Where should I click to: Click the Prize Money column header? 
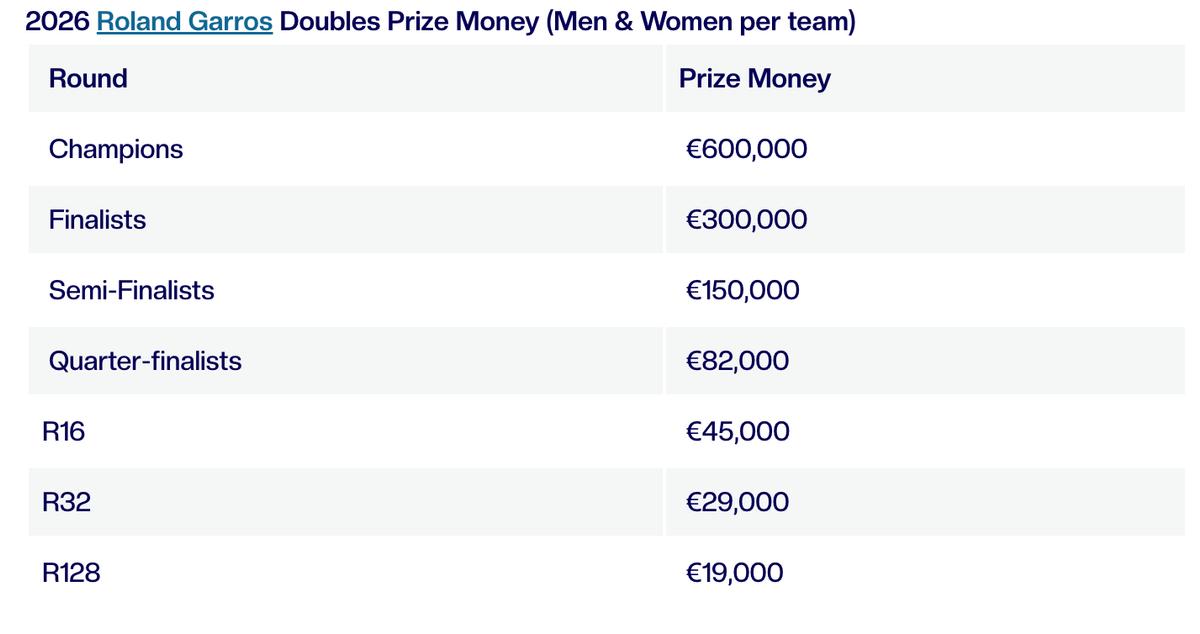755,79
